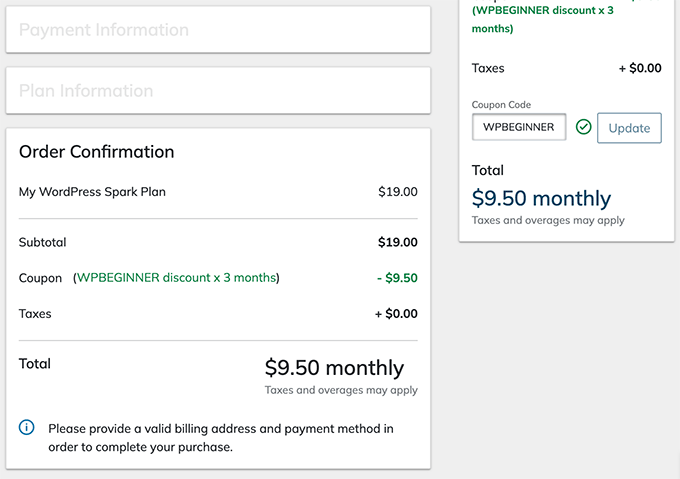This screenshot has width=680, height=479.
Task: Click the - $9.50 coupon discount amount
Action: (x=397, y=278)
